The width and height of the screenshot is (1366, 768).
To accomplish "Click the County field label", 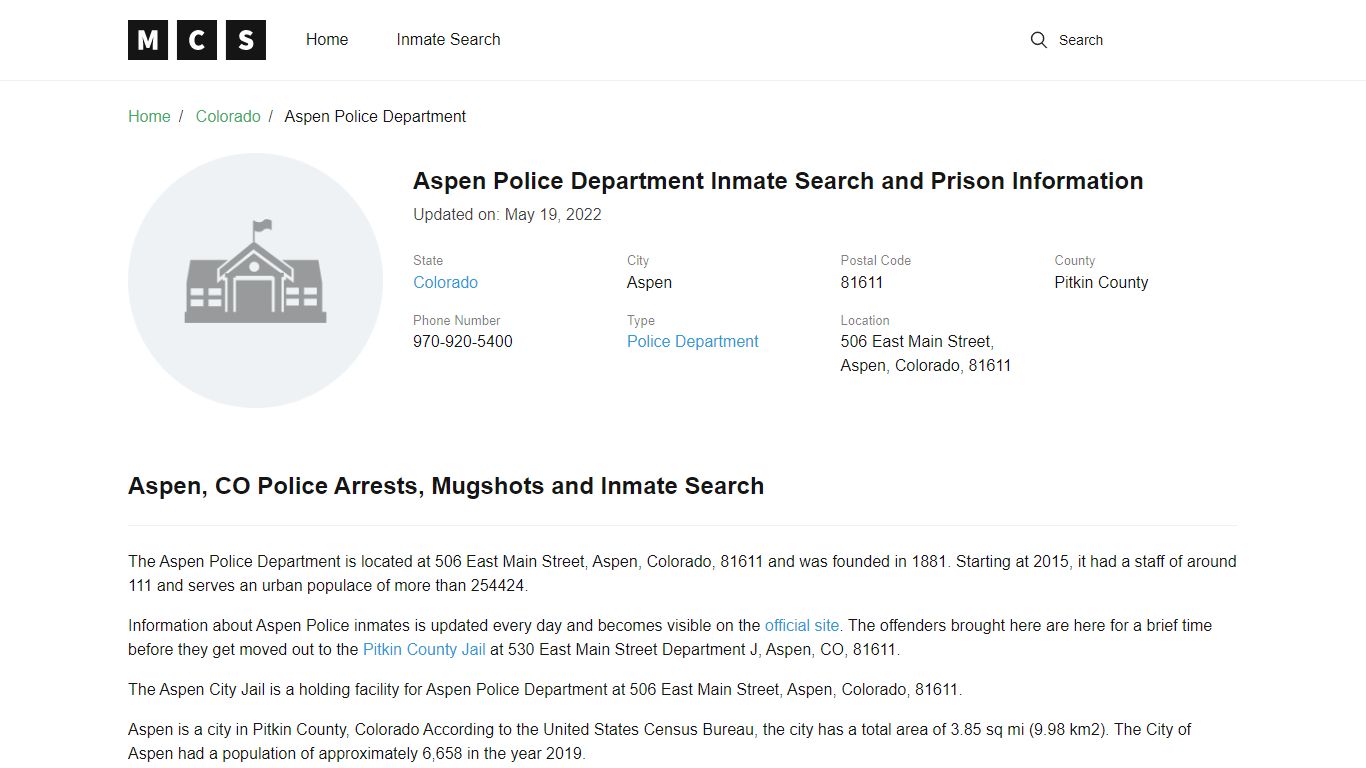I will (x=1074, y=260).
